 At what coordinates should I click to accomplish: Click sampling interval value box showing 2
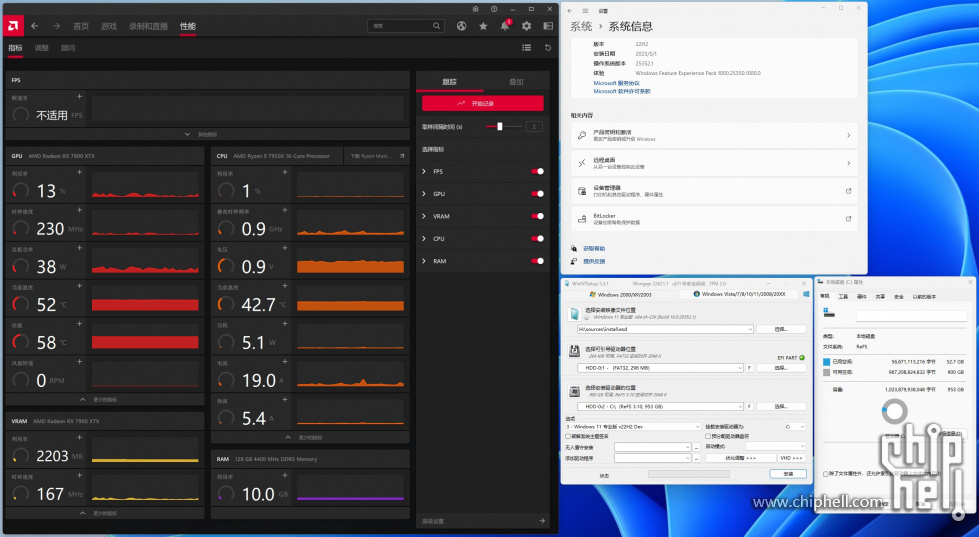534,126
